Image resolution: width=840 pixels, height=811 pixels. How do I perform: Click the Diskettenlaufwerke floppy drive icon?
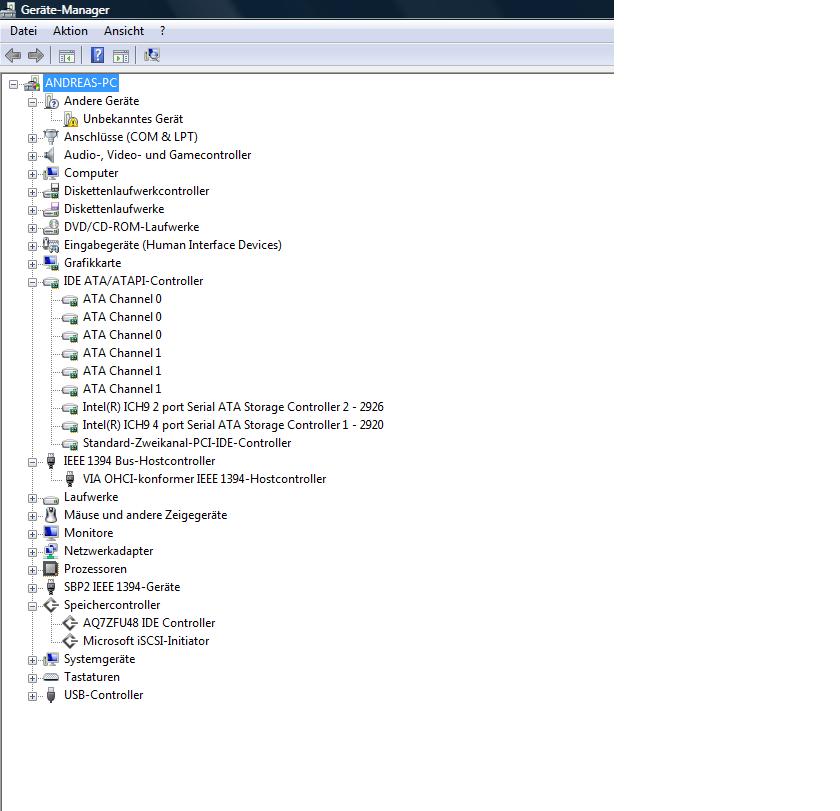click(51, 209)
